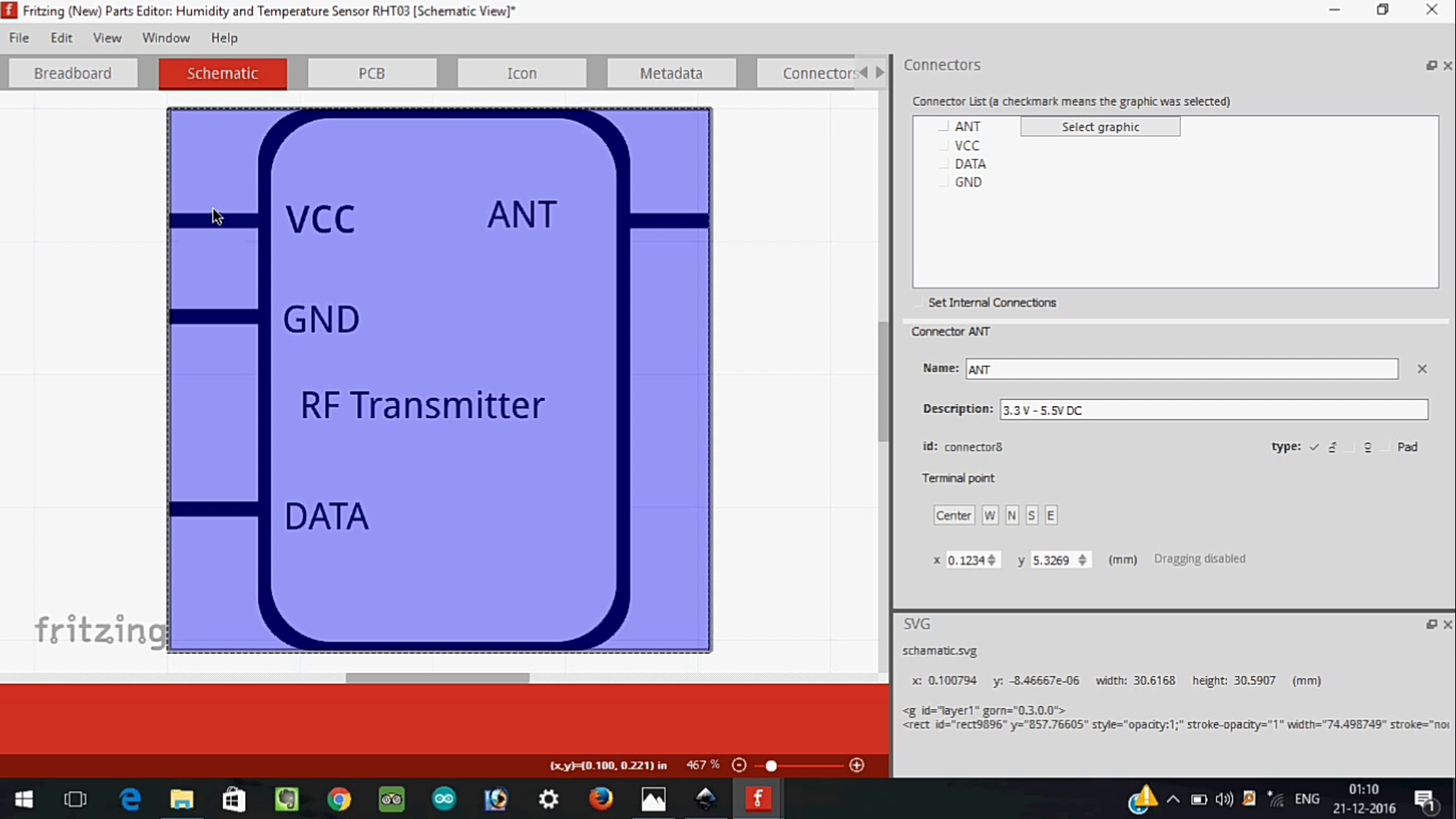Open the Photos app on the taskbar
The width and height of the screenshot is (1456, 819).
tap(654, 799)
